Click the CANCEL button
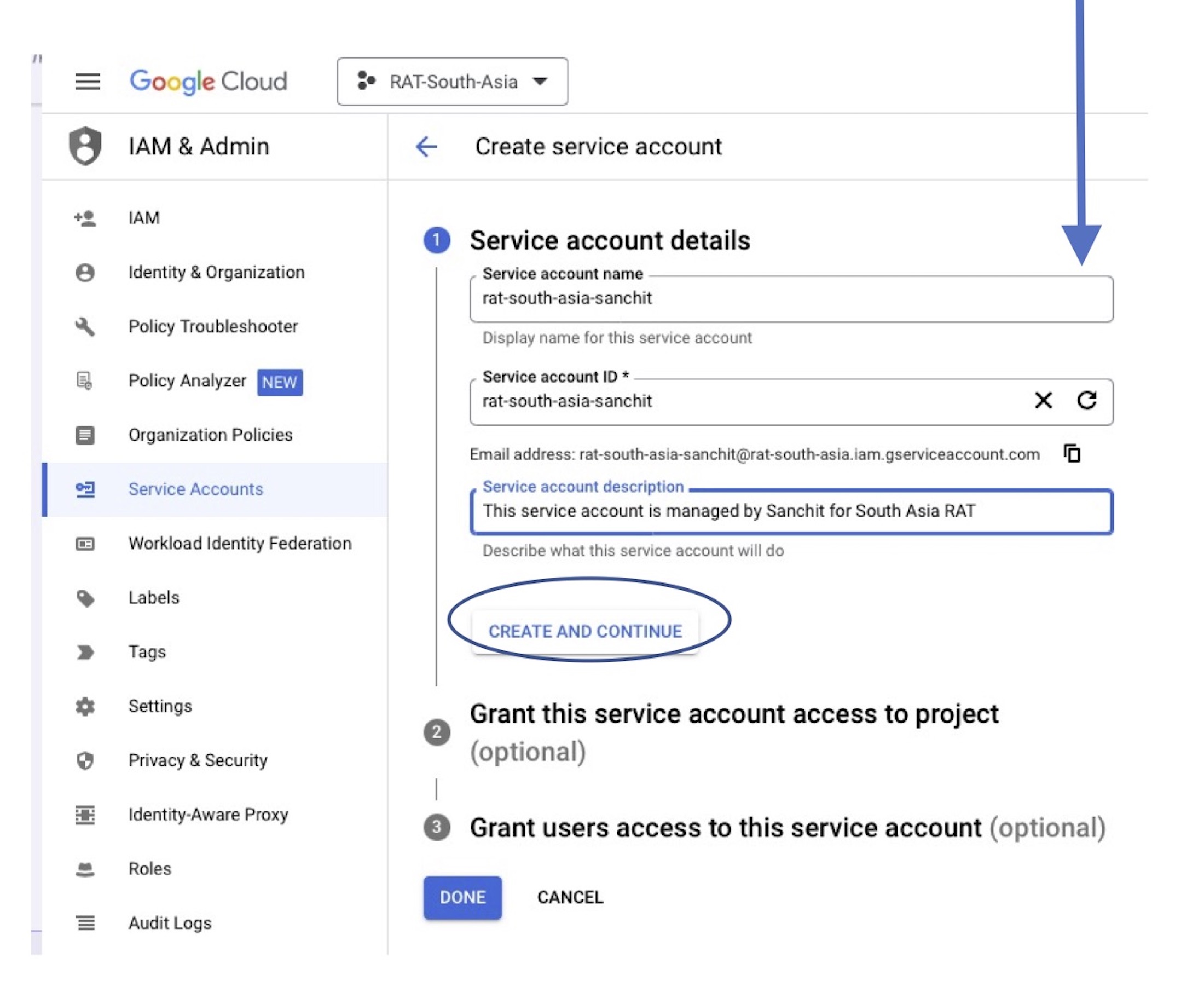Viewport: 1204px width, 1004px height. pyautogui.click(x=570, y=897)
